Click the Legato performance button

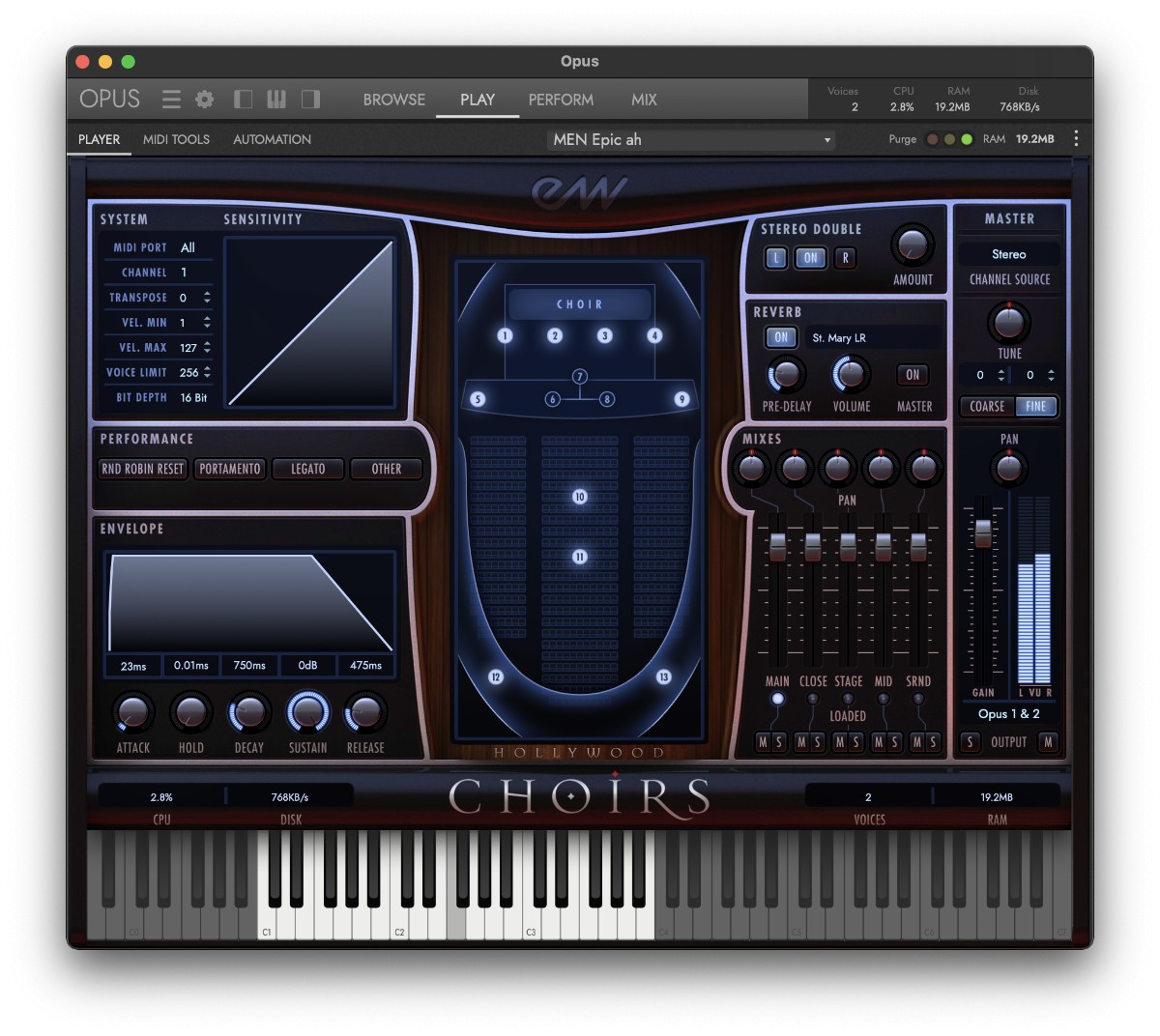tap(308, 469)
